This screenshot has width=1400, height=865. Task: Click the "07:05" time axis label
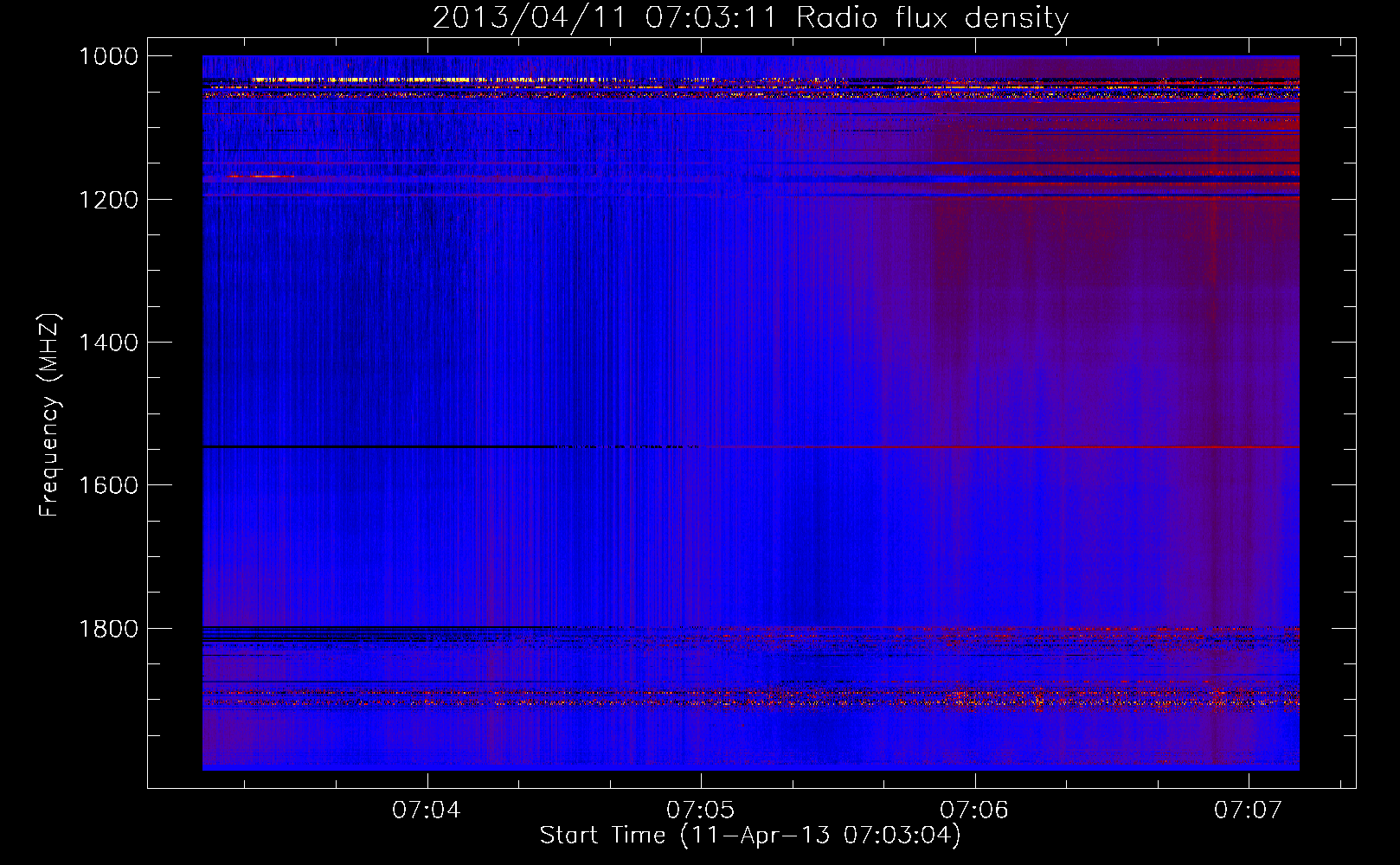[701, 810]
